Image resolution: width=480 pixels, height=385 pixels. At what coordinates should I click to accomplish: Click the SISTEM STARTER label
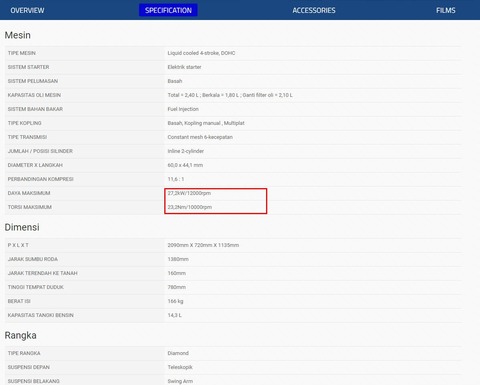(x=28, y=67)
